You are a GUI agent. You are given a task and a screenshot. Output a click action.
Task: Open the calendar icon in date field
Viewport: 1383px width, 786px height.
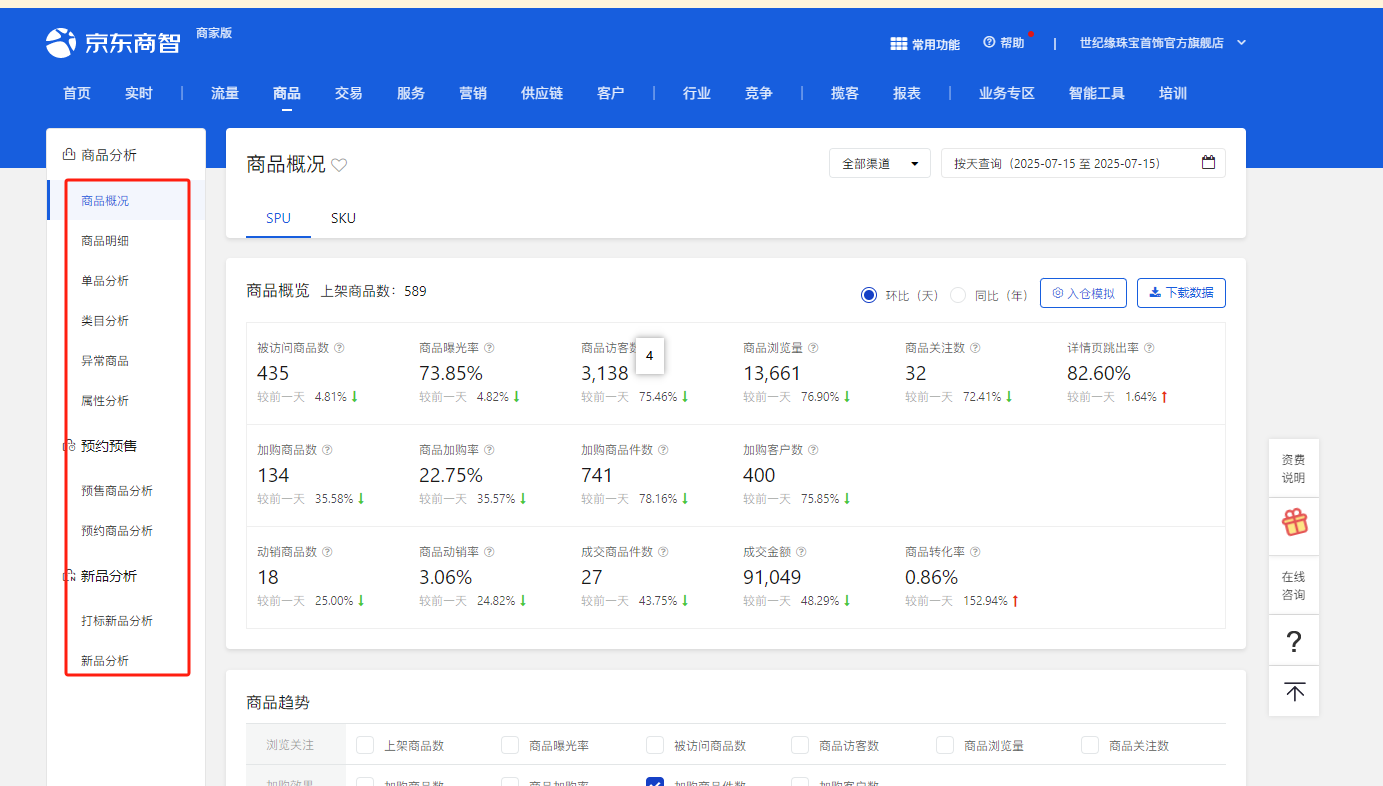tap(1208, 163)
